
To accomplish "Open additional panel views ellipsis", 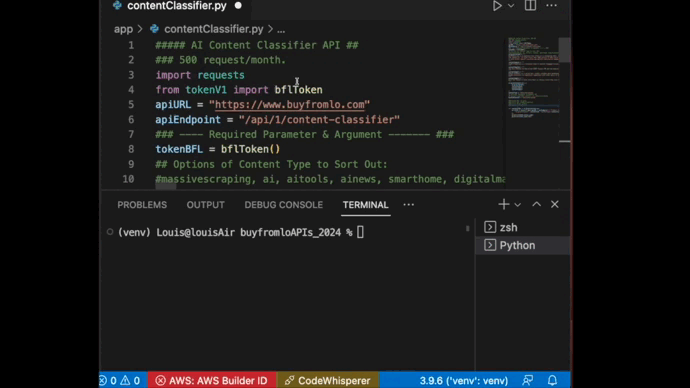I will [409, 205].
